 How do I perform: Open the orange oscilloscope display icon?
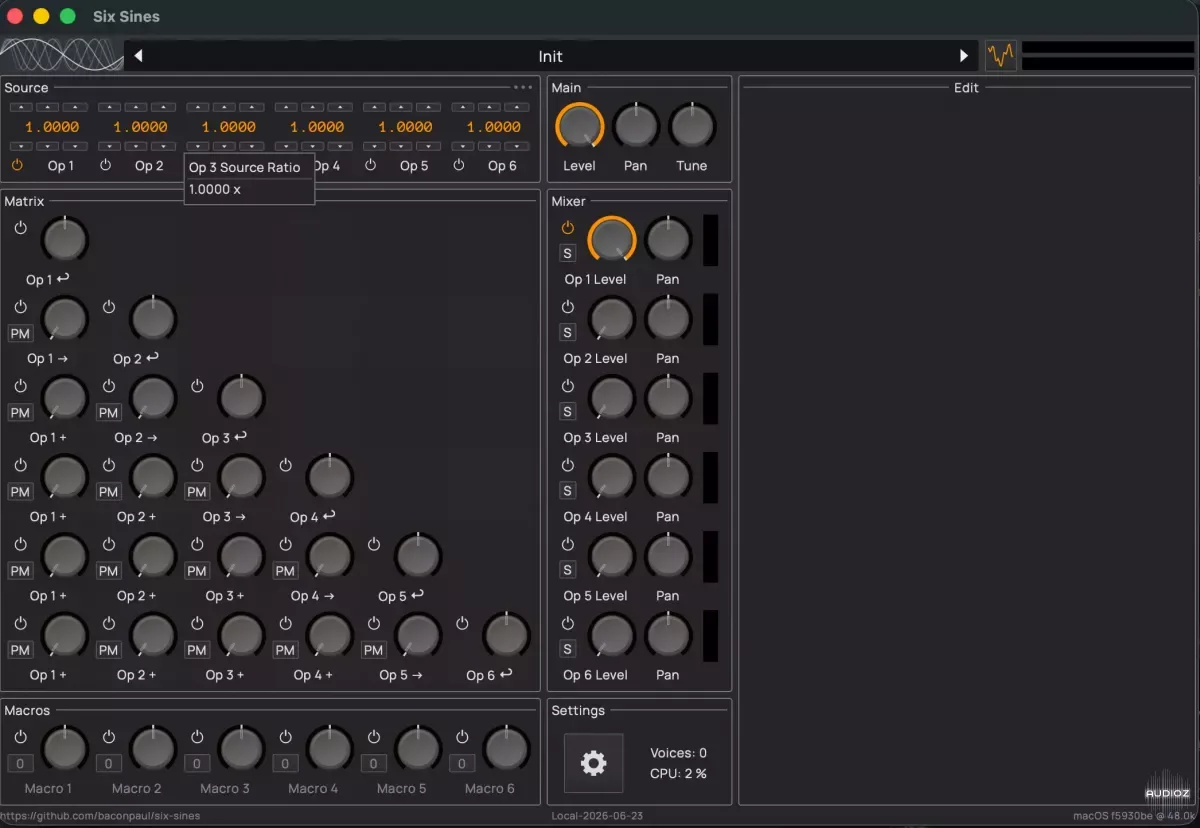coord(1001,55)
